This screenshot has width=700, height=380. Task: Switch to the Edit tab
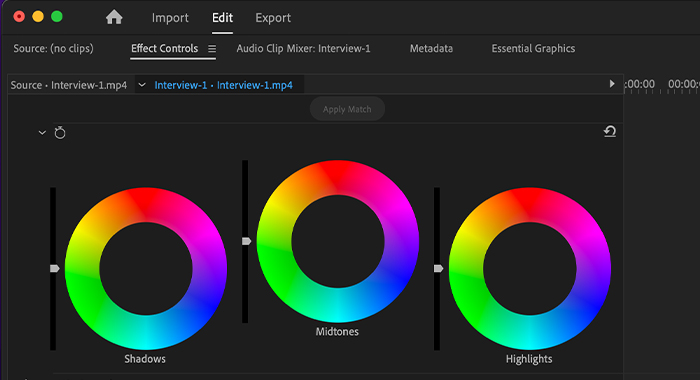click(222, 18)
